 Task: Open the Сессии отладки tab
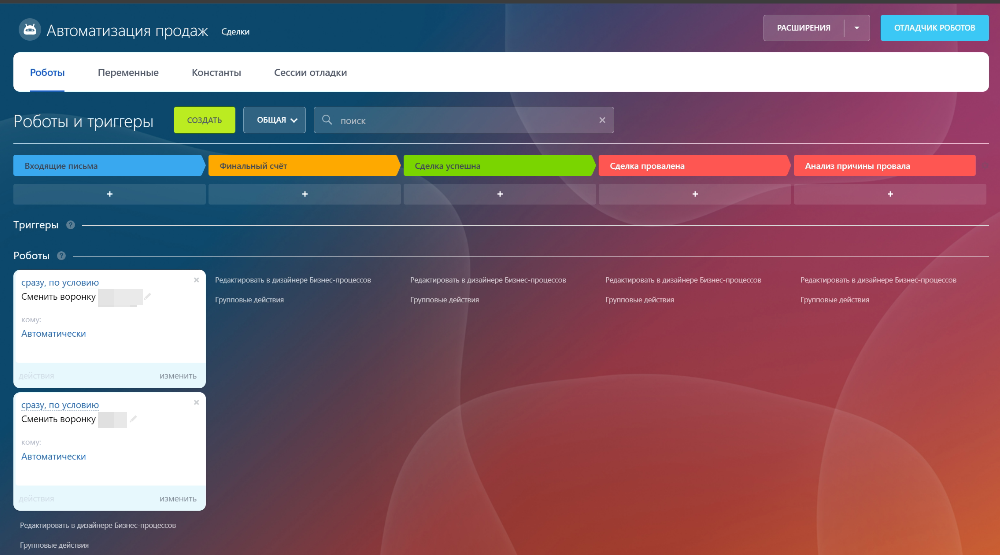(x=310, y=73)
